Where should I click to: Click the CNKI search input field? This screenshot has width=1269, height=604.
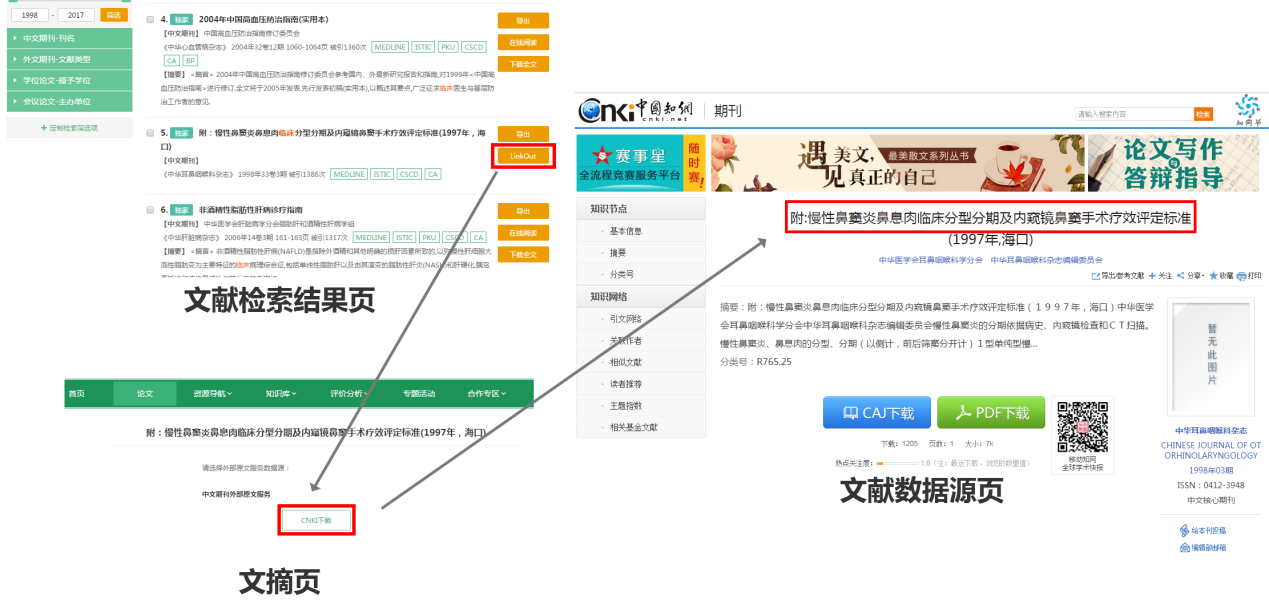tap(1134, 114)
